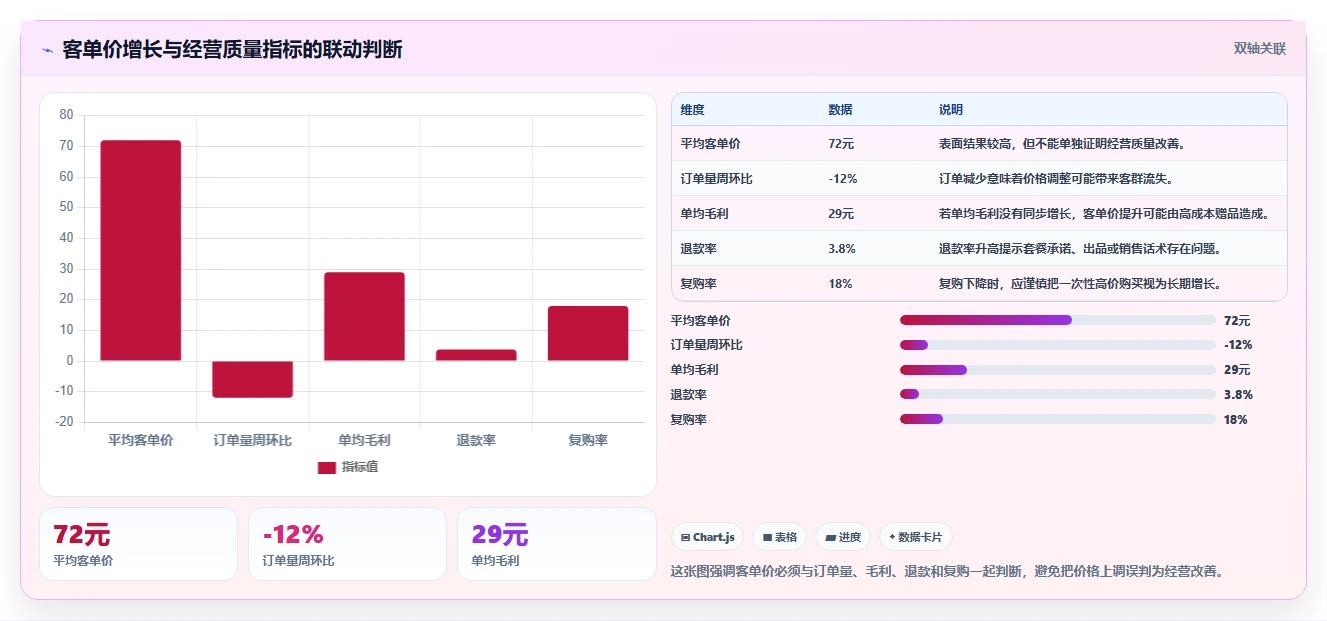Click the 订单量周环比 x-axis label
Viewport: 1327px width, 621px height.
click(x=252, y=440)
